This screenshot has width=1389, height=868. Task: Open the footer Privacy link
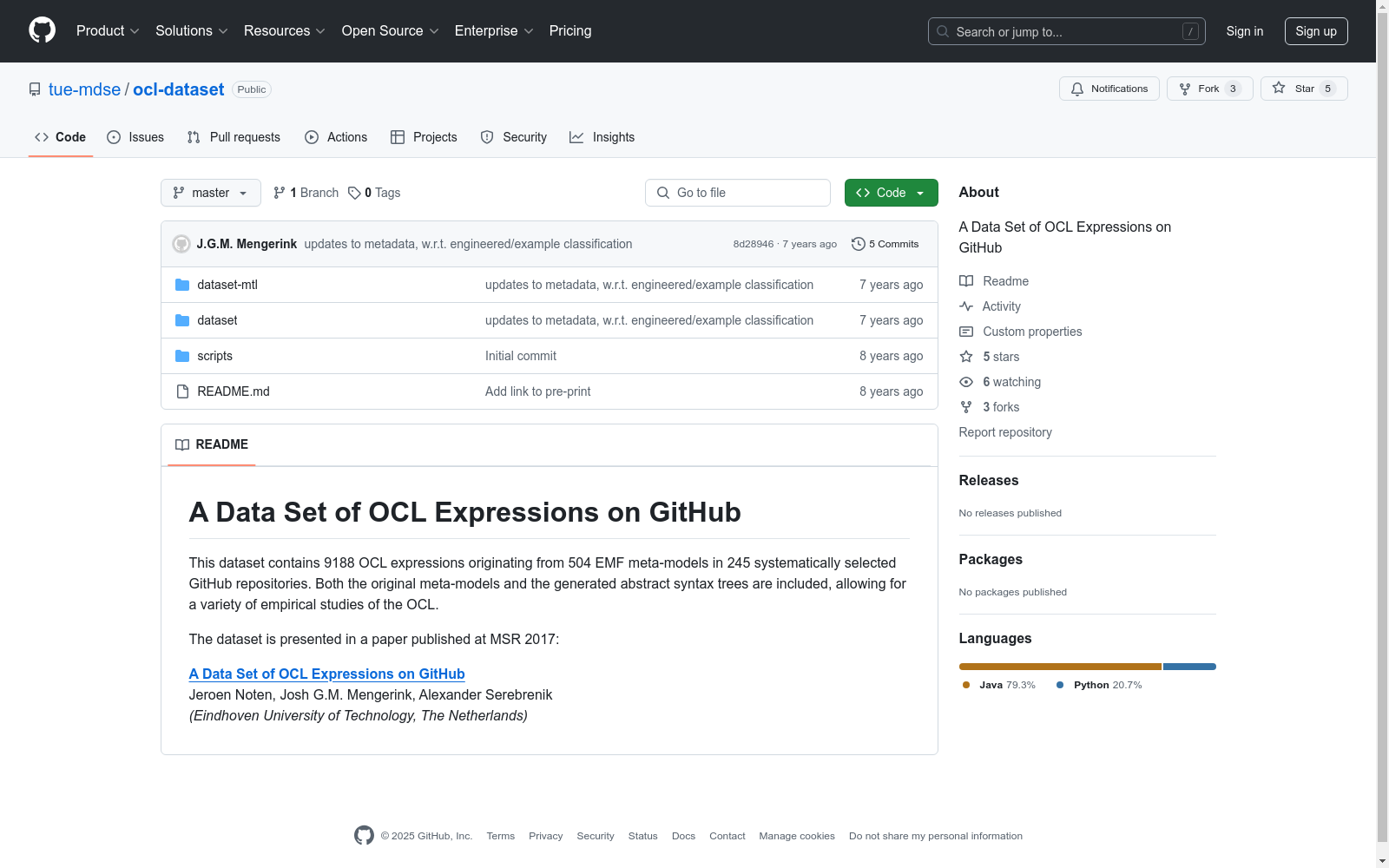pyautogui.click(x=546, y=836)
